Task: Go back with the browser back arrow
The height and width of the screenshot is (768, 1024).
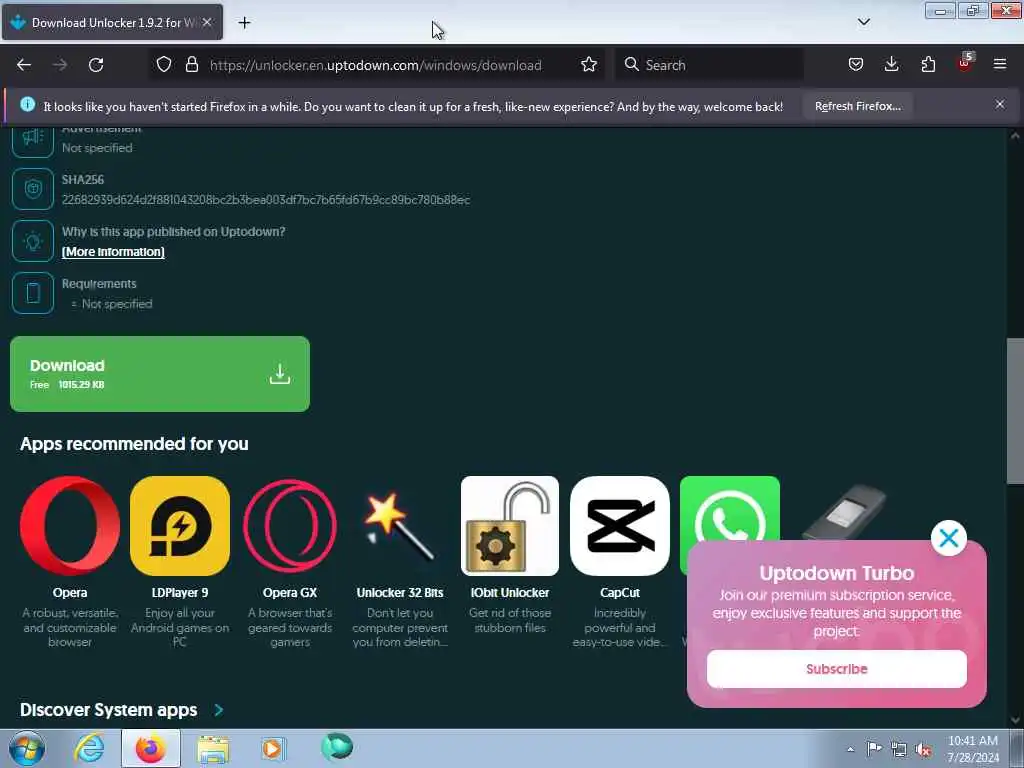Action: (x=24, y=65)
